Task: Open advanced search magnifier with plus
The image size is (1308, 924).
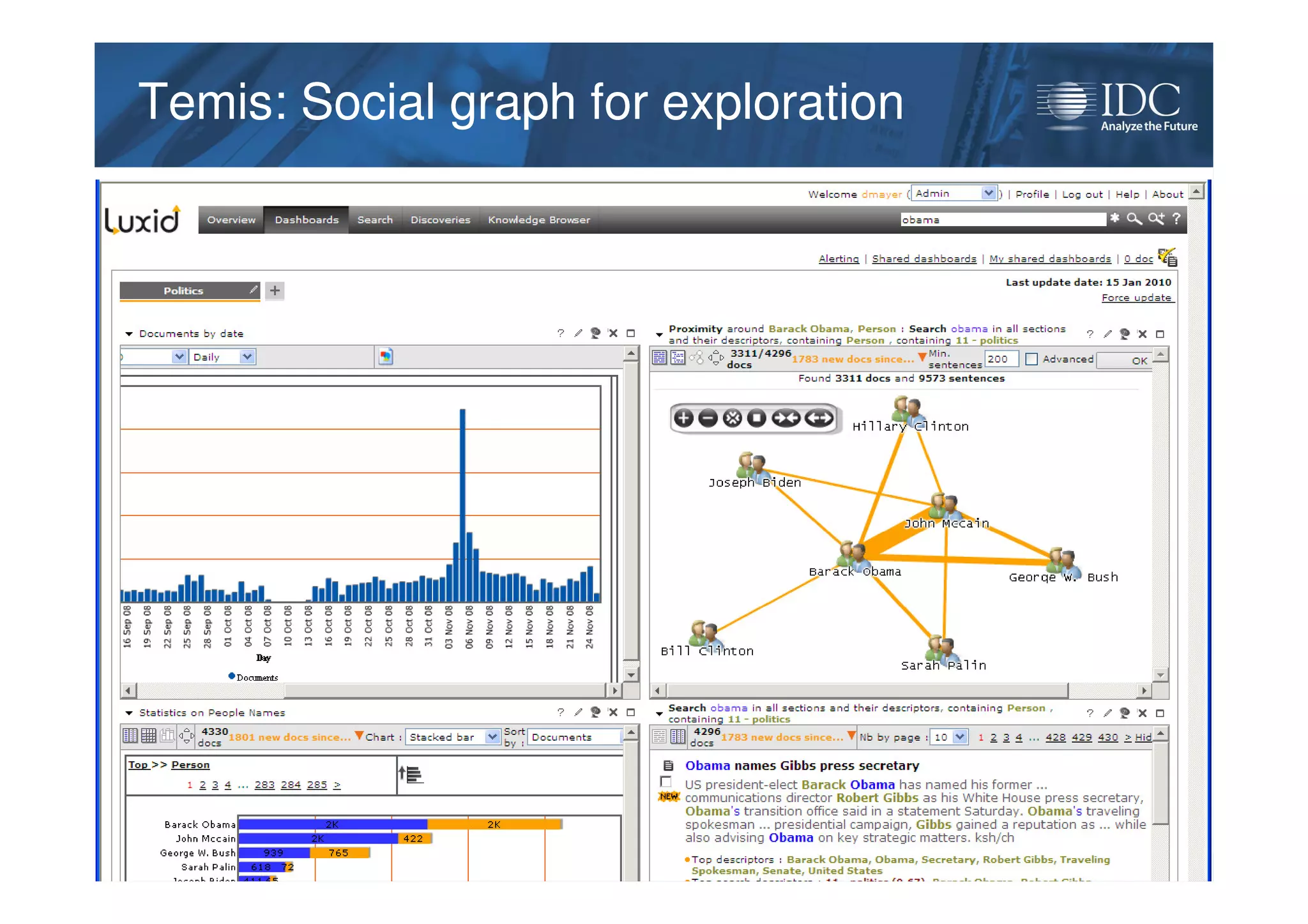Action: pyautogui.click(x=1156, y=218)
